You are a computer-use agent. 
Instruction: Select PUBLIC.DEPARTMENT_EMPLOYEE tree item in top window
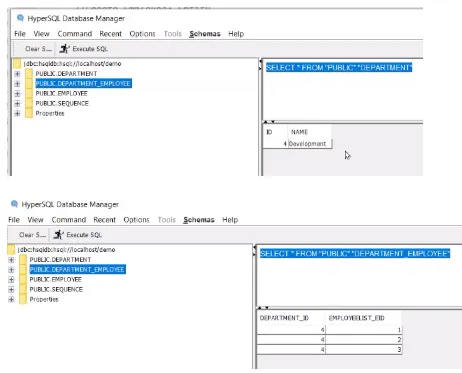[x=83, y=83]
